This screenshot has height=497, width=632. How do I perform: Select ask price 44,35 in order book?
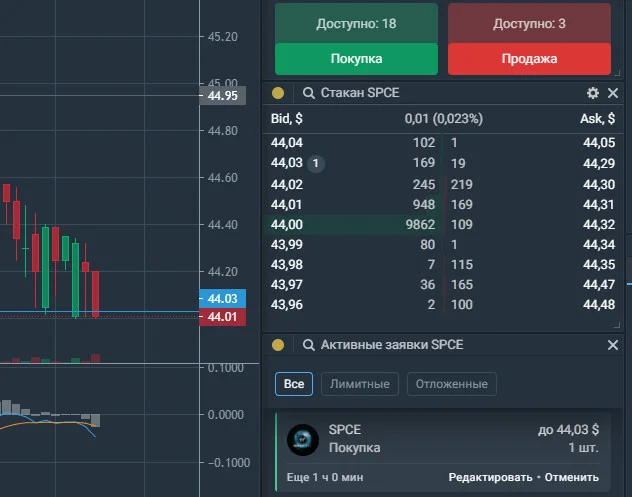pyautogui.click(x=599, y=265)
